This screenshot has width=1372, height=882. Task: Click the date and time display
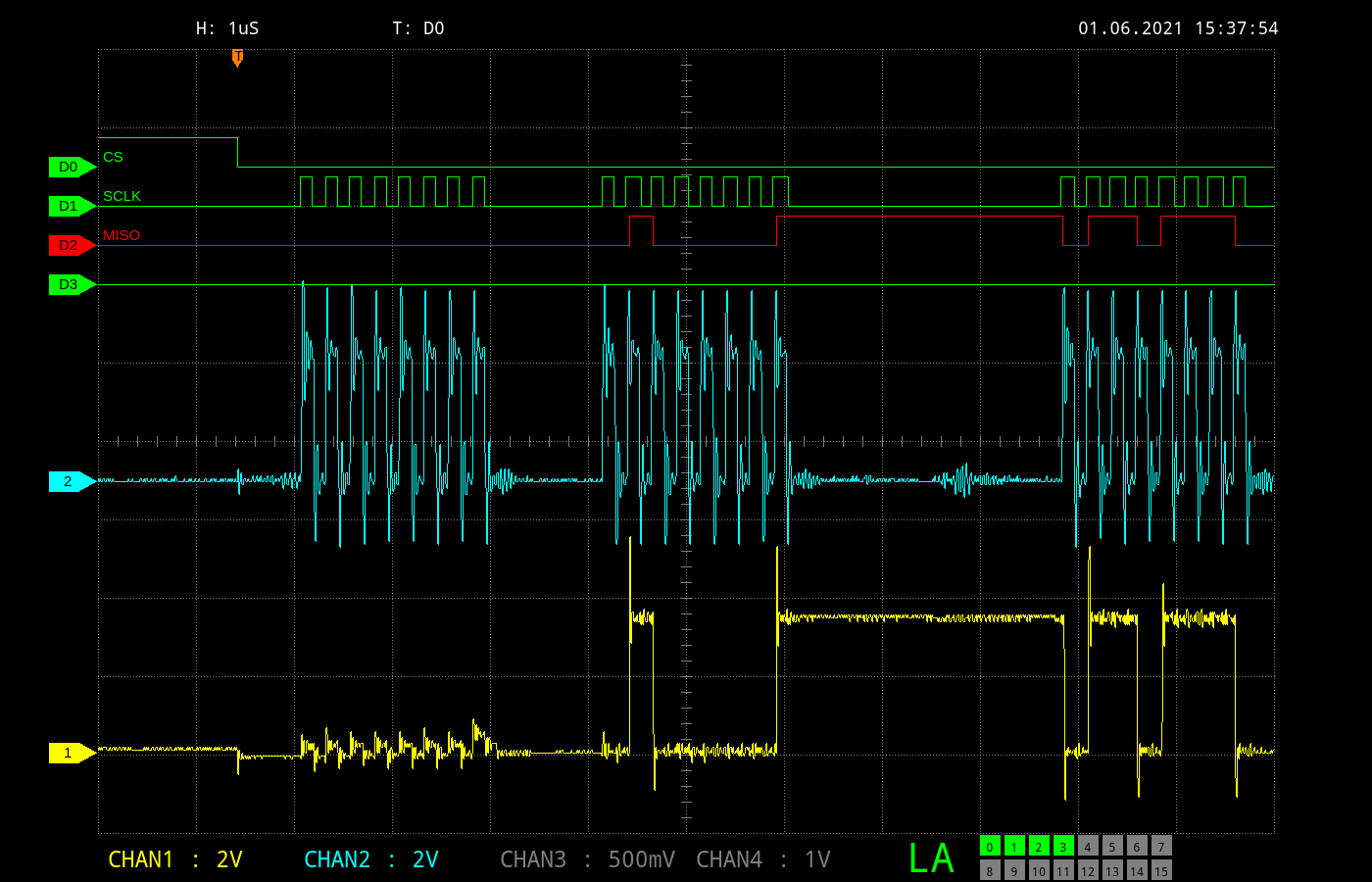pos(1178,28)
